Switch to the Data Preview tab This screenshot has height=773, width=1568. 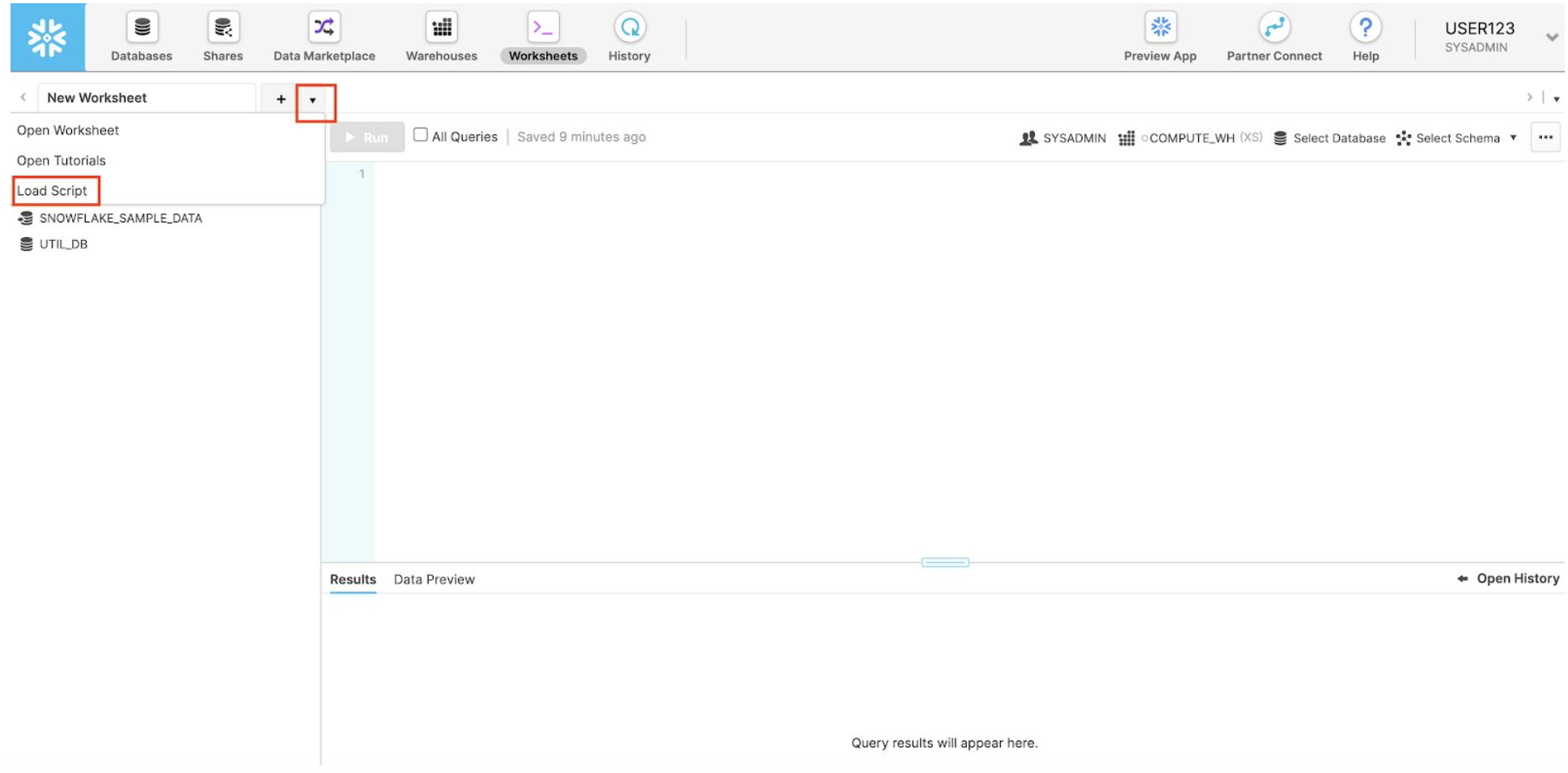click(x=434, y=580)
